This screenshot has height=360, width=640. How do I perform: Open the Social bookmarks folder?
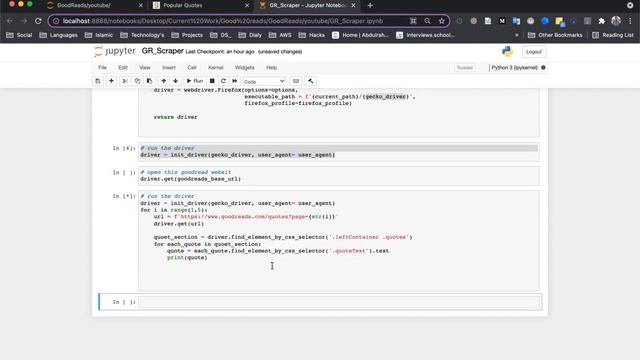tap(19, 35)
